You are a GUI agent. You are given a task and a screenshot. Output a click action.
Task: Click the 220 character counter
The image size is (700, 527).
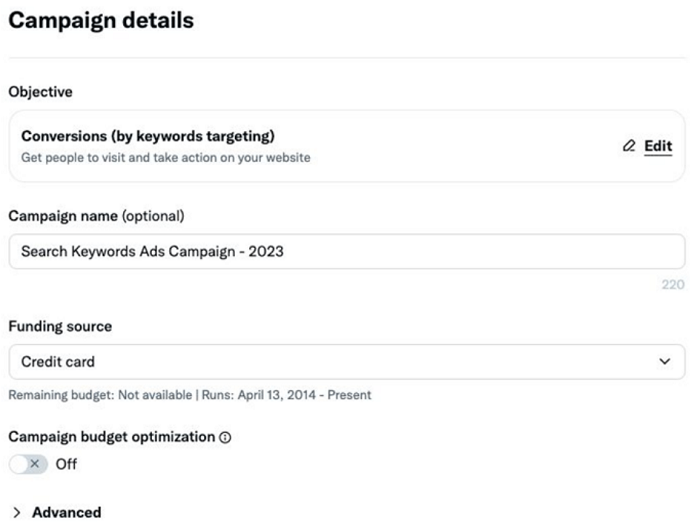pos(673,284)
